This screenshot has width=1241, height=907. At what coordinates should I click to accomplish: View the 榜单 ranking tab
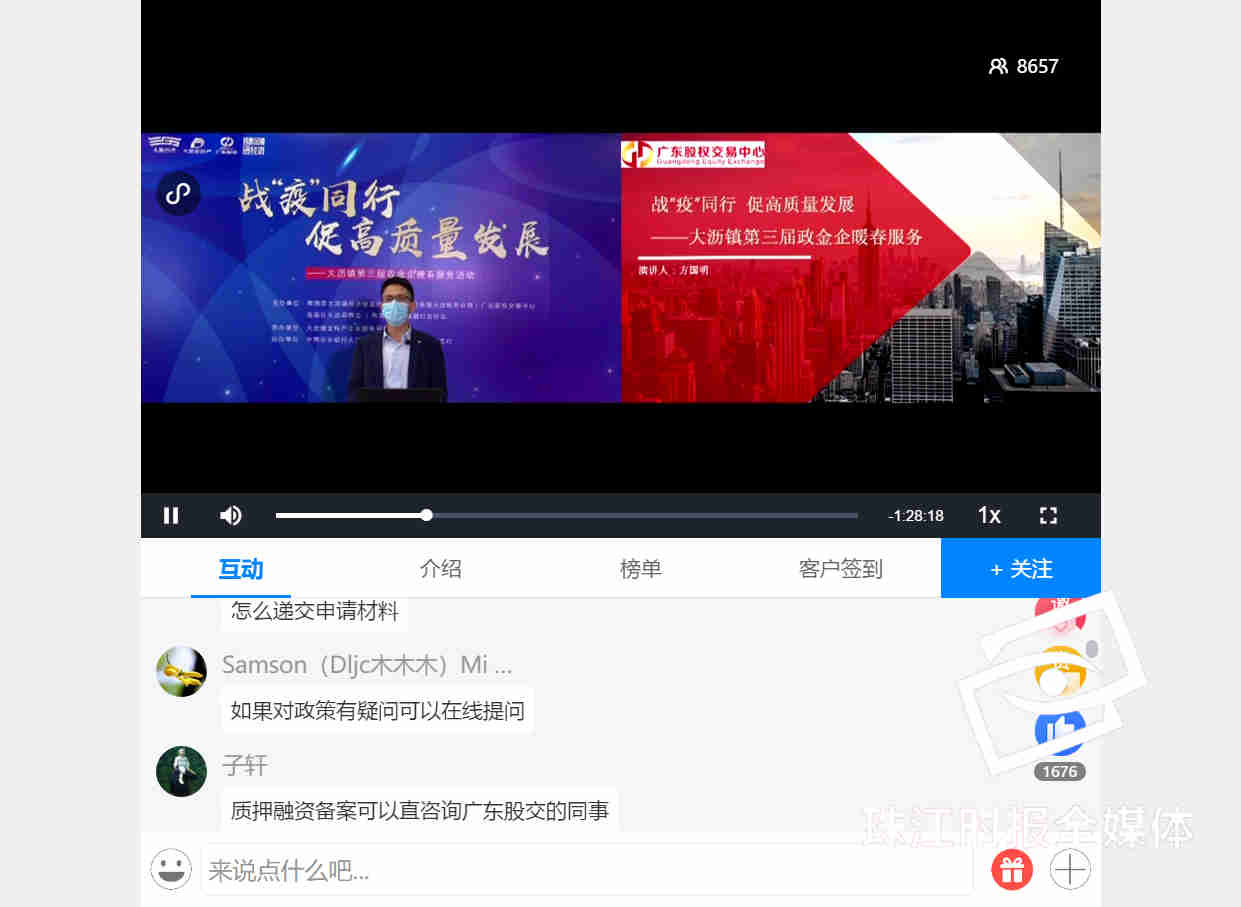[x=641, y=569]
